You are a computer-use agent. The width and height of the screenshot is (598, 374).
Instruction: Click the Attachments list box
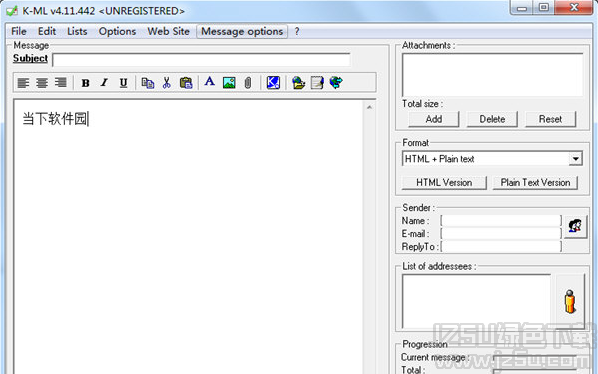pos(492,75)
